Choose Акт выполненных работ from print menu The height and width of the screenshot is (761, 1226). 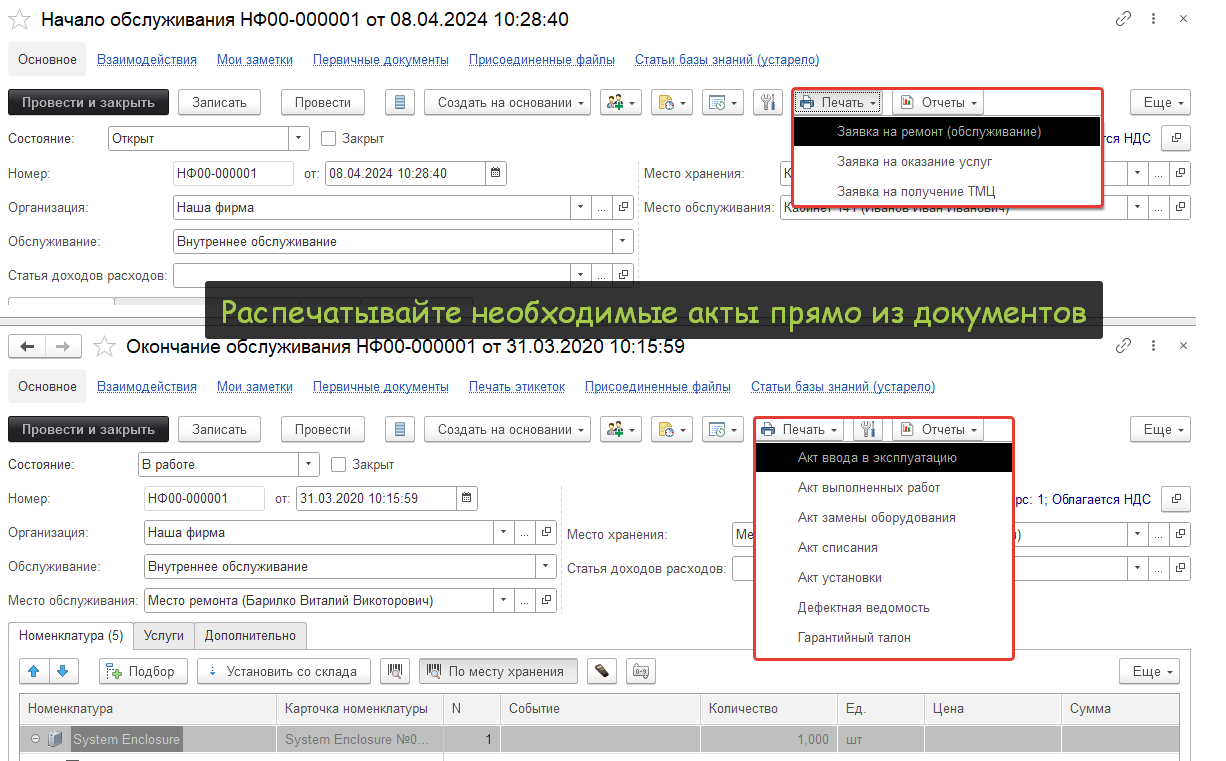click(868, 488)
